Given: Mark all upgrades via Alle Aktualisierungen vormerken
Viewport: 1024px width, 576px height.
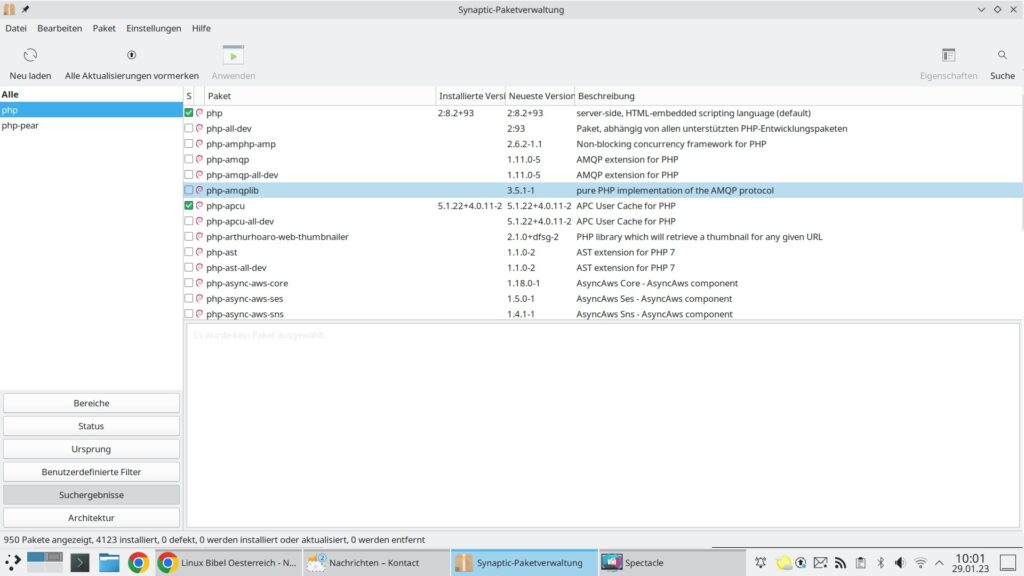Looking at the screenshot, I should pyautogui.click(x=131, y=63).
